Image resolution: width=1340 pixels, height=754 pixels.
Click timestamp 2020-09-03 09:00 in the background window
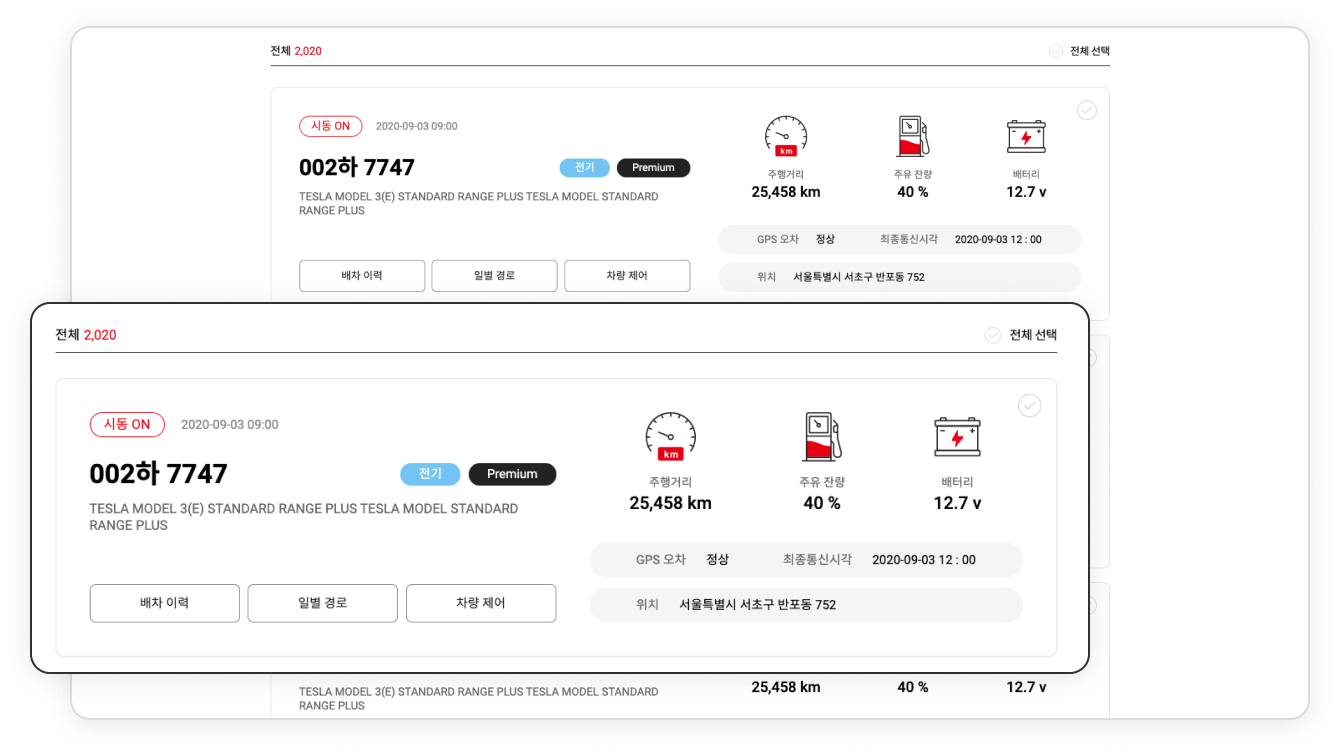click(417, 127)
